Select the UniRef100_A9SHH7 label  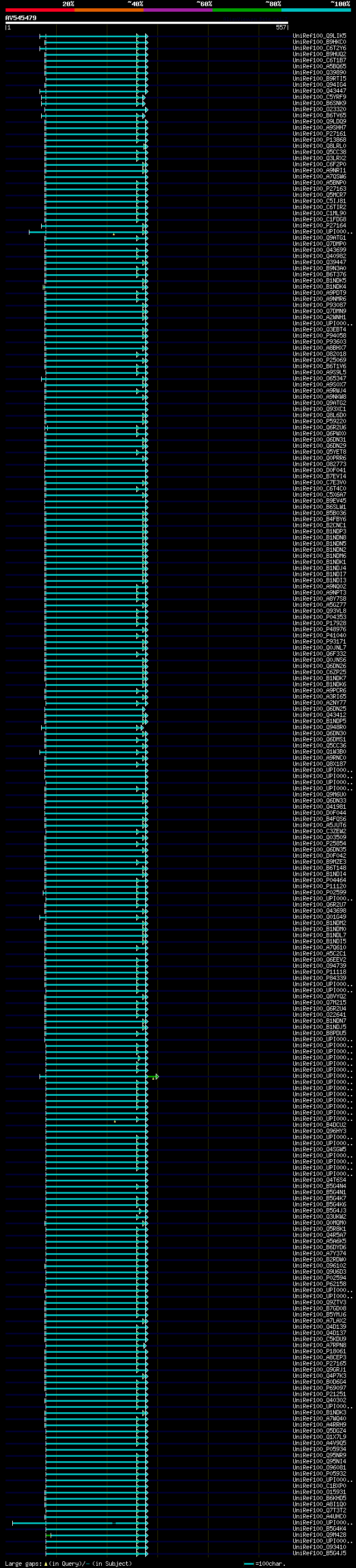click(319, 128)
